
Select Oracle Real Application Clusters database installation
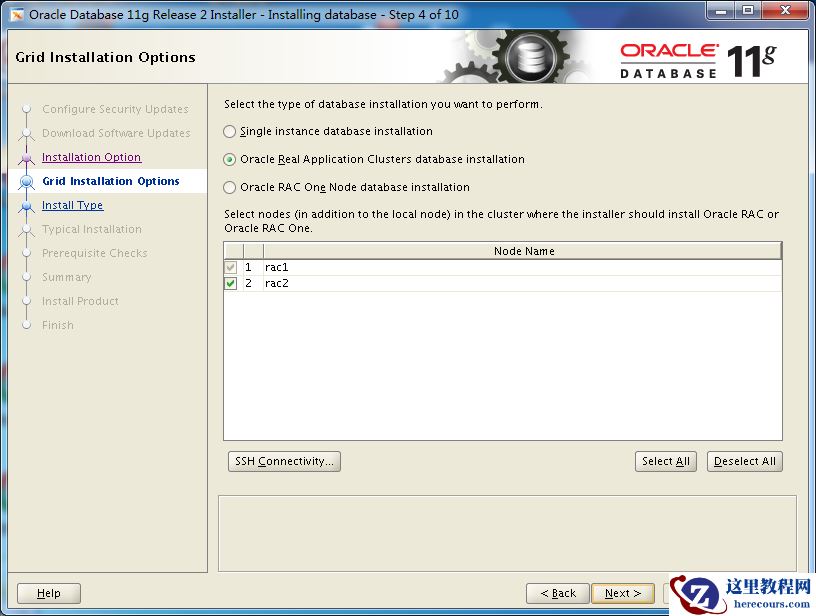tap(229, 159)
